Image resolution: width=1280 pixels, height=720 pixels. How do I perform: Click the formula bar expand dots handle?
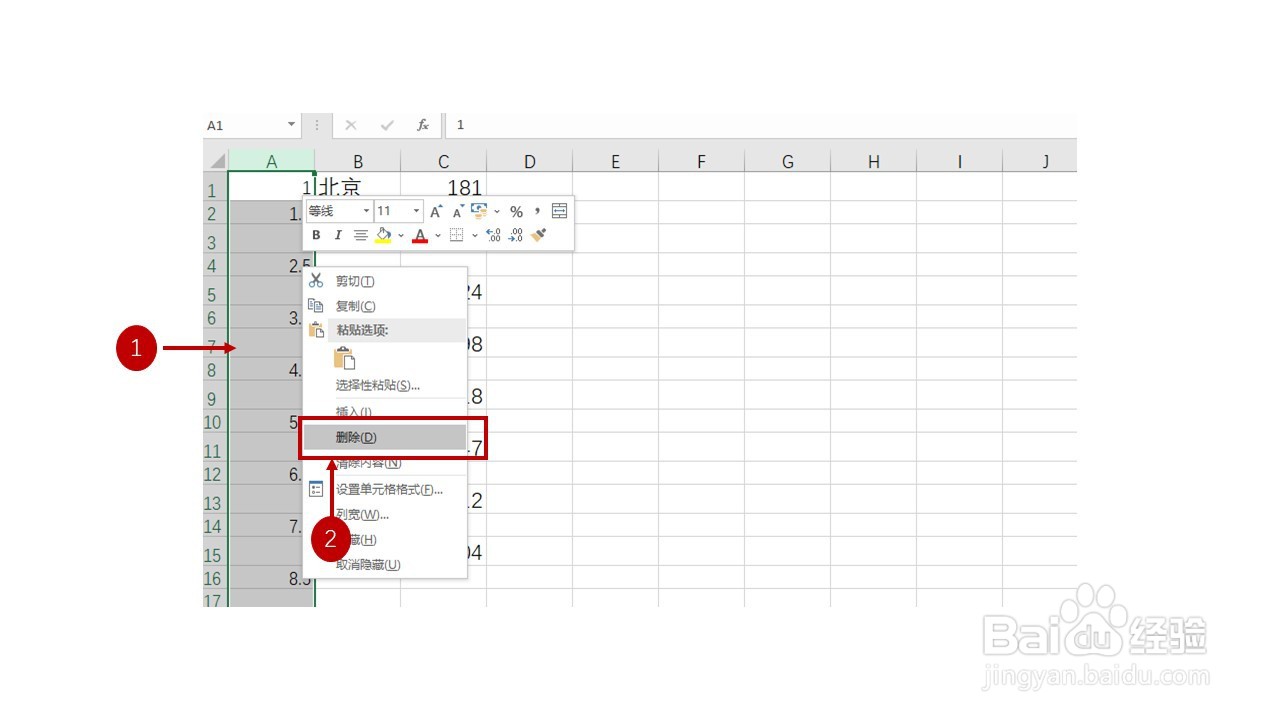click(x=317, y=125)
